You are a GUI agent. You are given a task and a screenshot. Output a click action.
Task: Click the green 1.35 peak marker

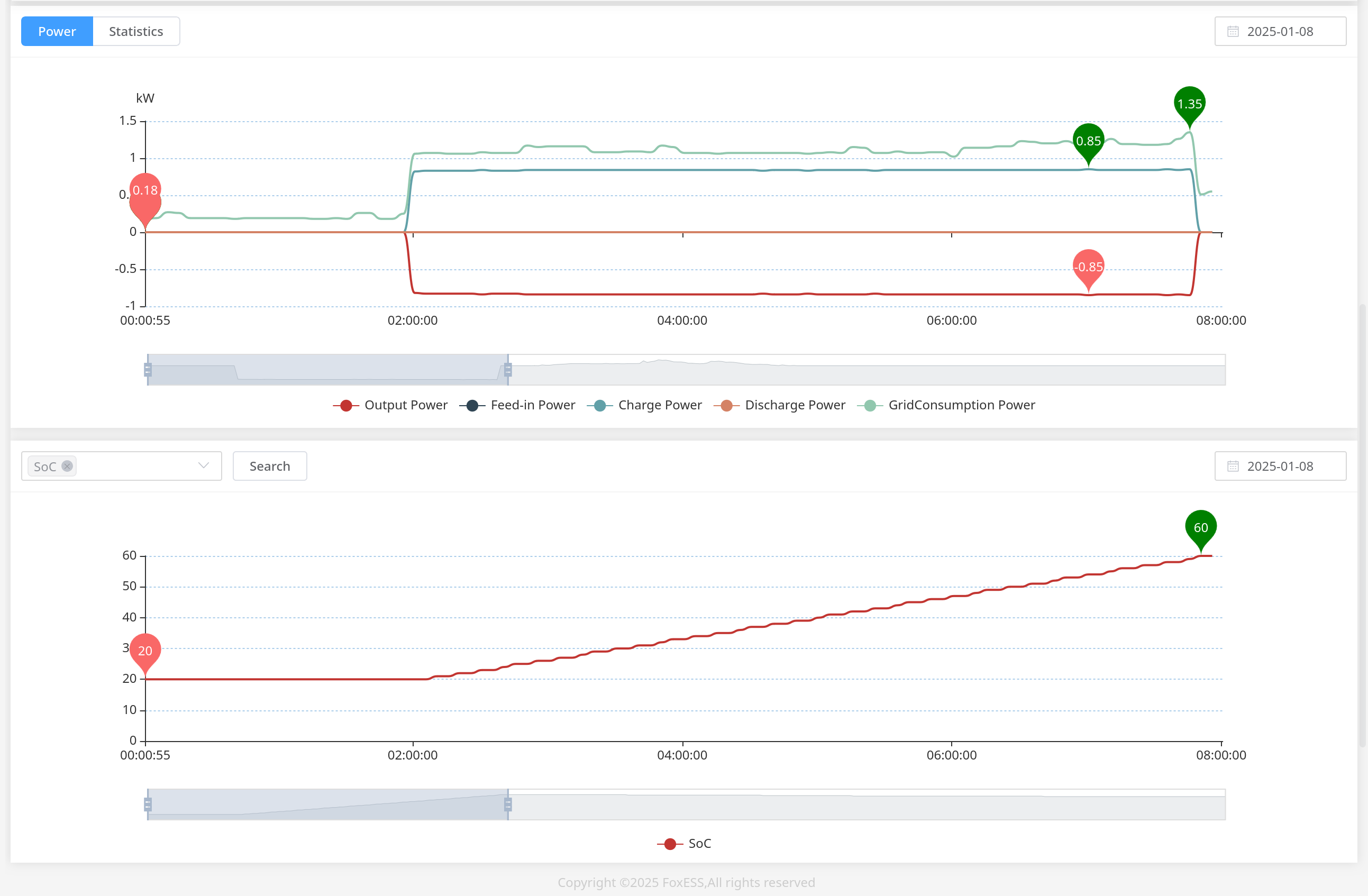pyautogui.click(x=1189, y=104)
